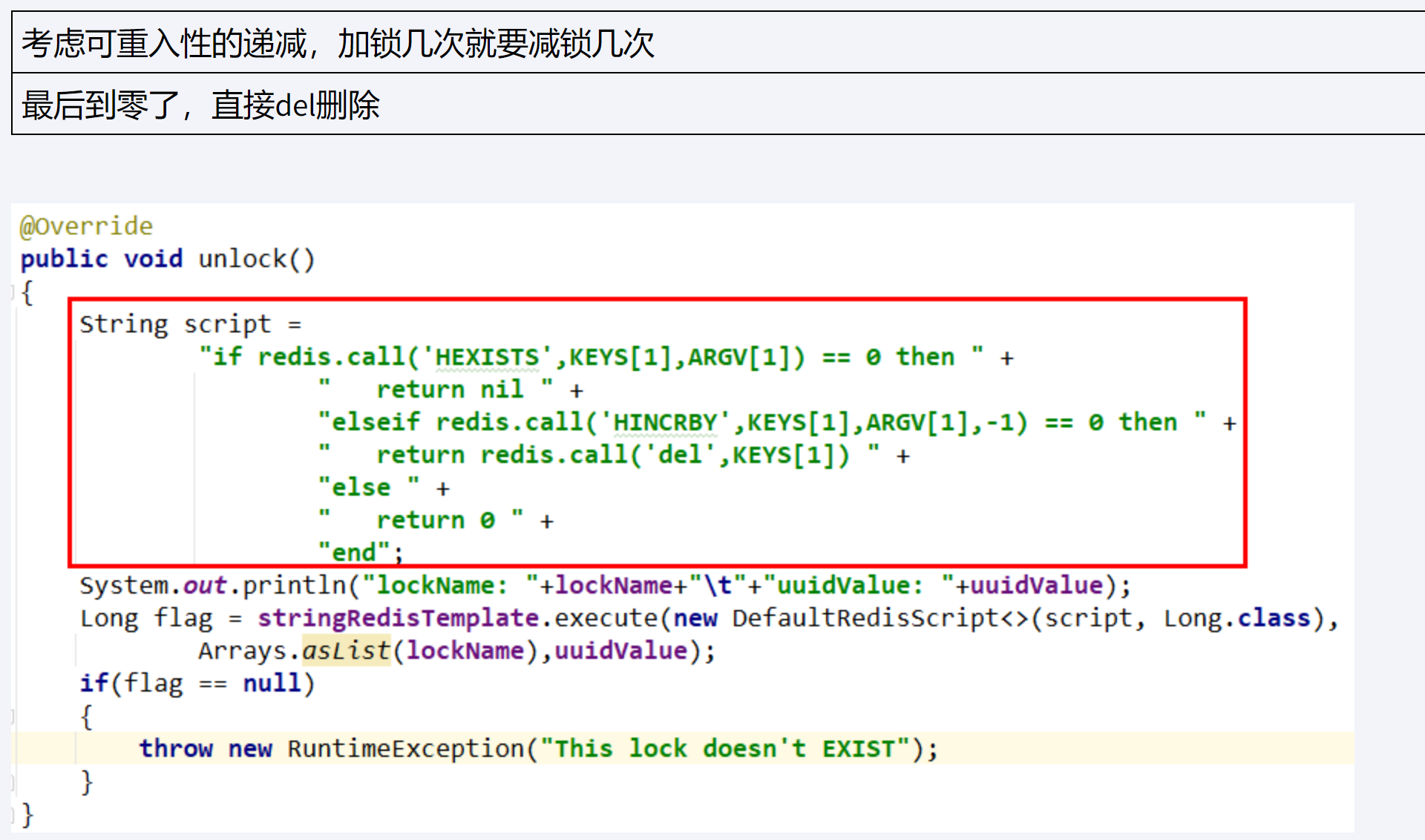Click the highlighted throw new RuntimeException line
This screenshot has height=840, width=1425.
tap(538, 749)
